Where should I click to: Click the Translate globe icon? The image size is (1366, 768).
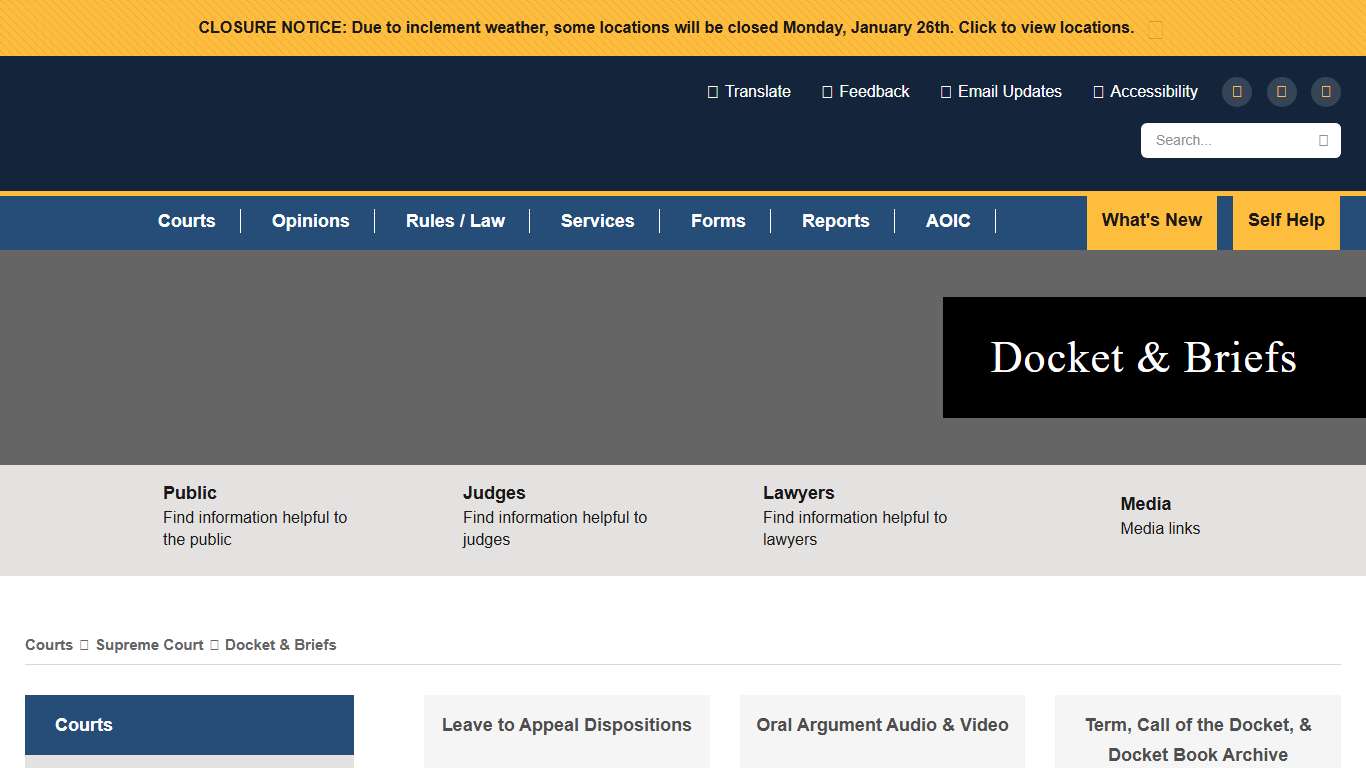[711, 91]
